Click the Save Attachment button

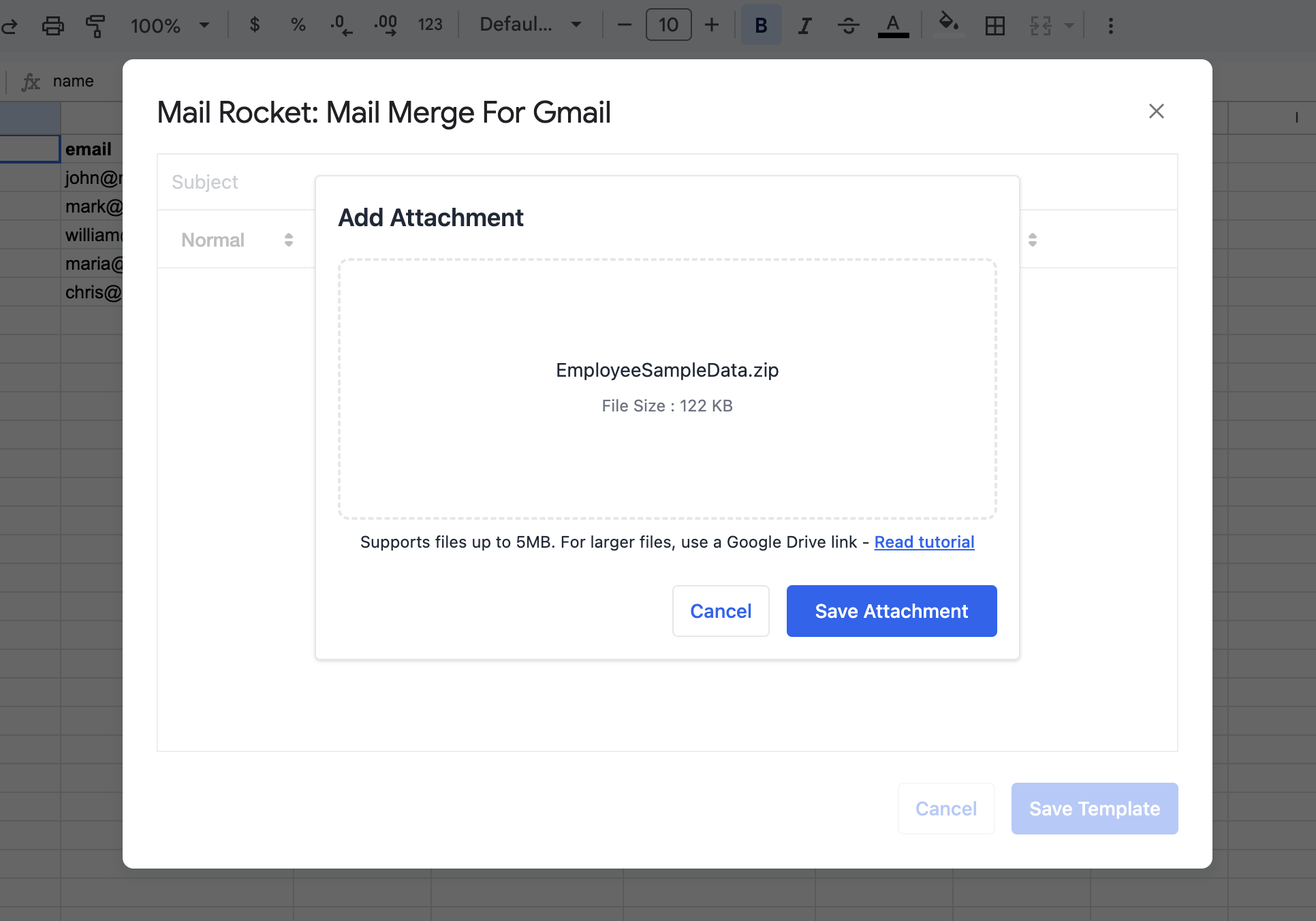pyautogui.click(x=891, y=611)
